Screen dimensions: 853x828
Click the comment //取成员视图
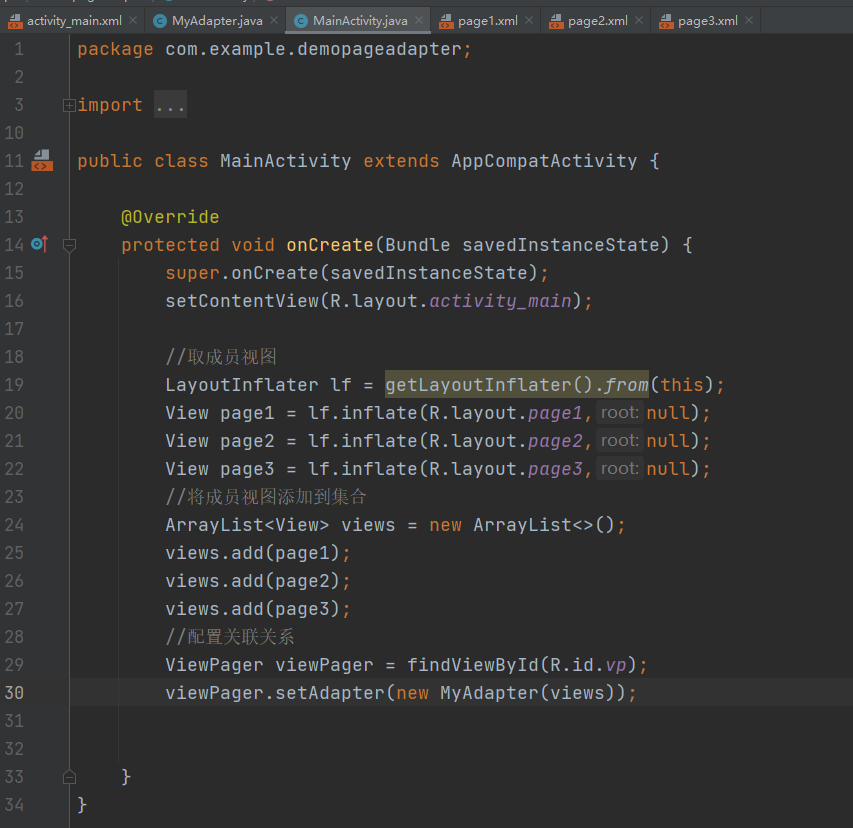pos(221,357)
